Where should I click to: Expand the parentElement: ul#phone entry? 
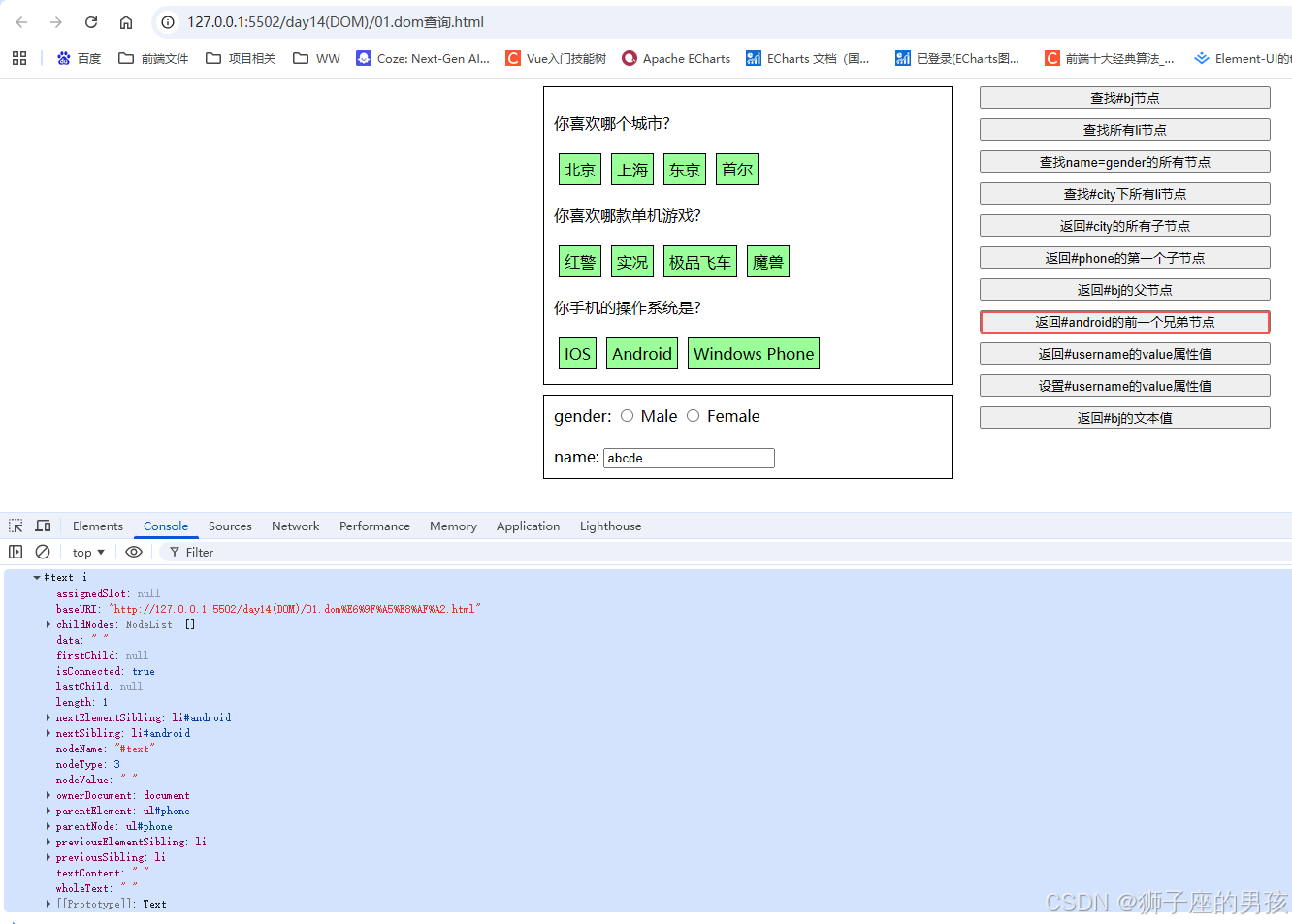point(48,811)
